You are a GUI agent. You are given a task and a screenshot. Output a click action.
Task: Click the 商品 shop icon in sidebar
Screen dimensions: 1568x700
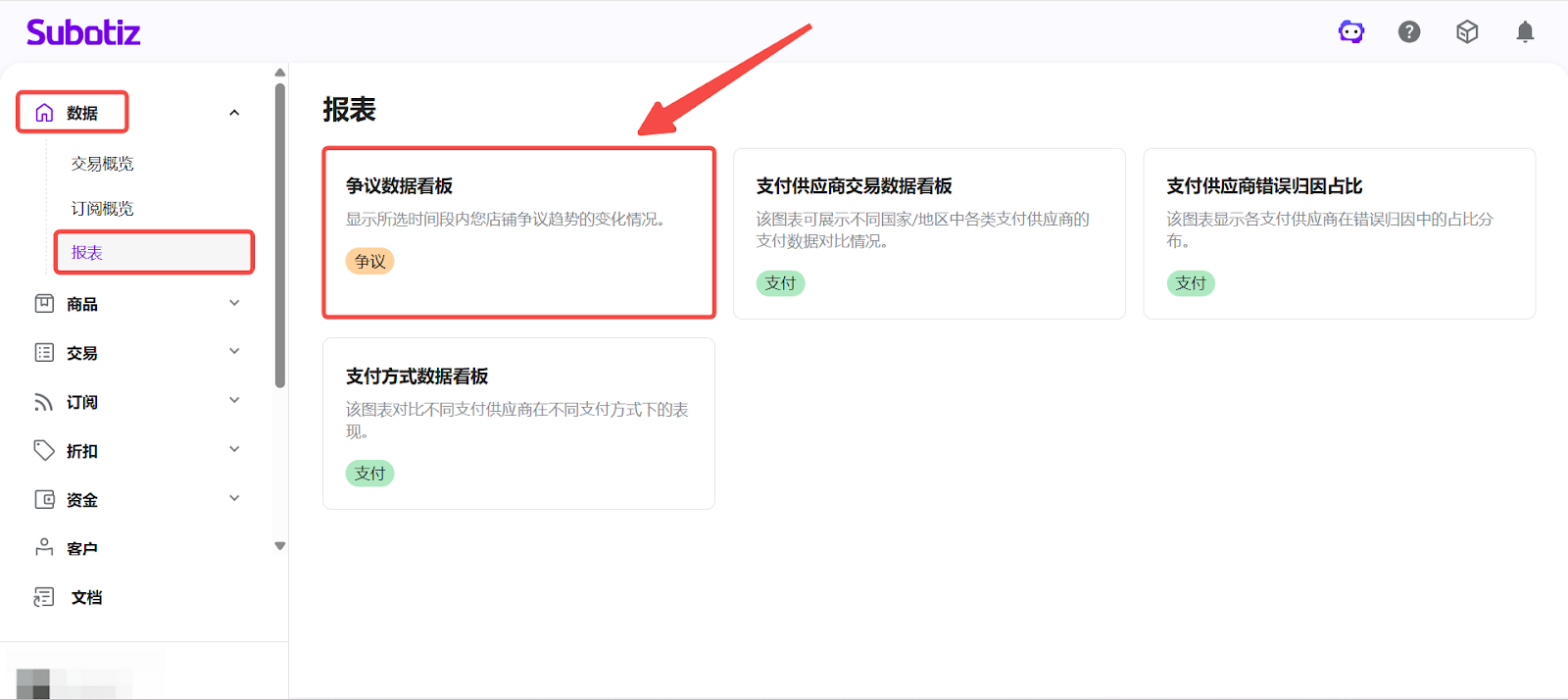[x=44, y=304]
